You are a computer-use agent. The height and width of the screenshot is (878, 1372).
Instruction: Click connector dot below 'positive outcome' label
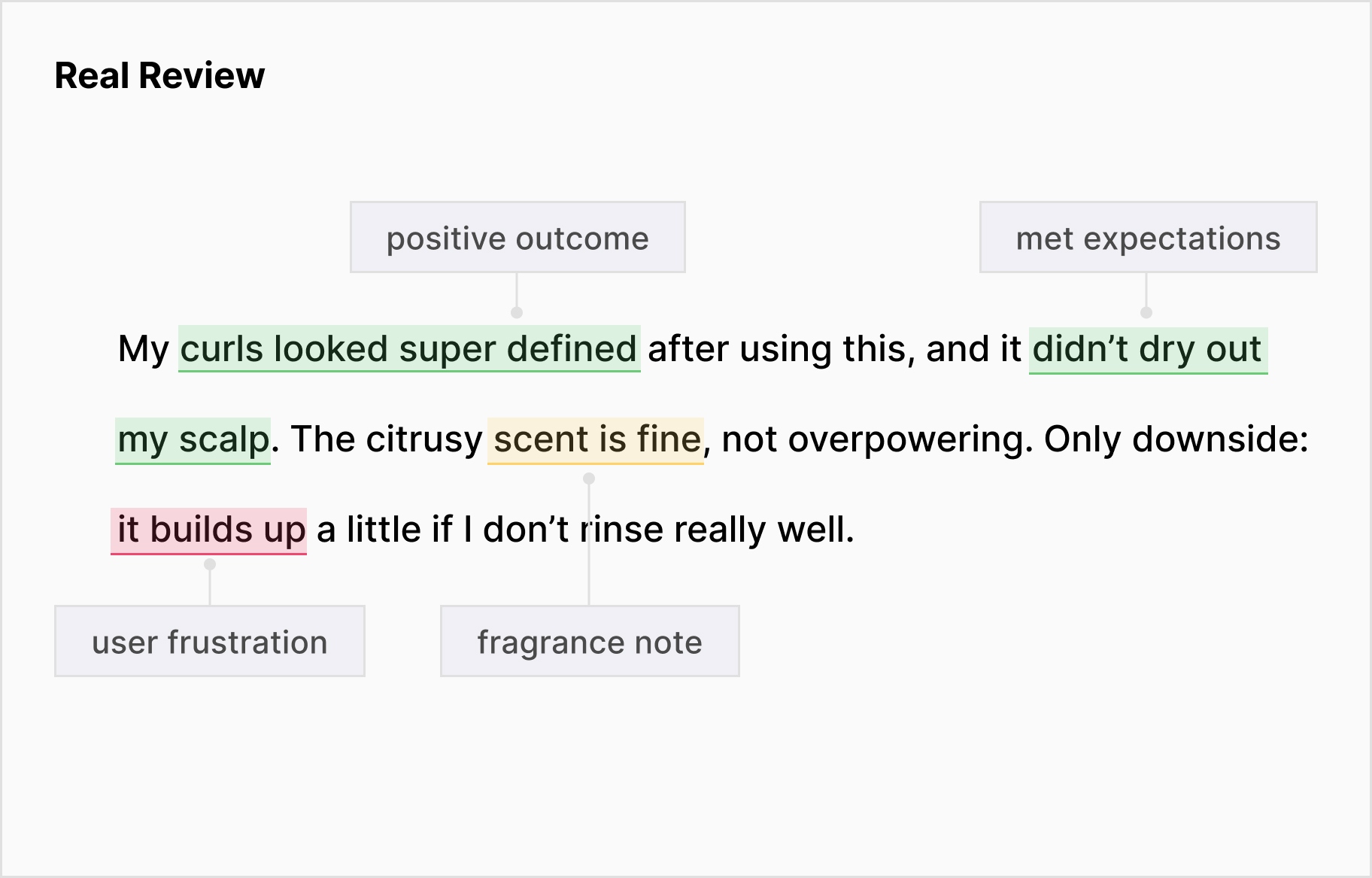[x=517, y=312]
